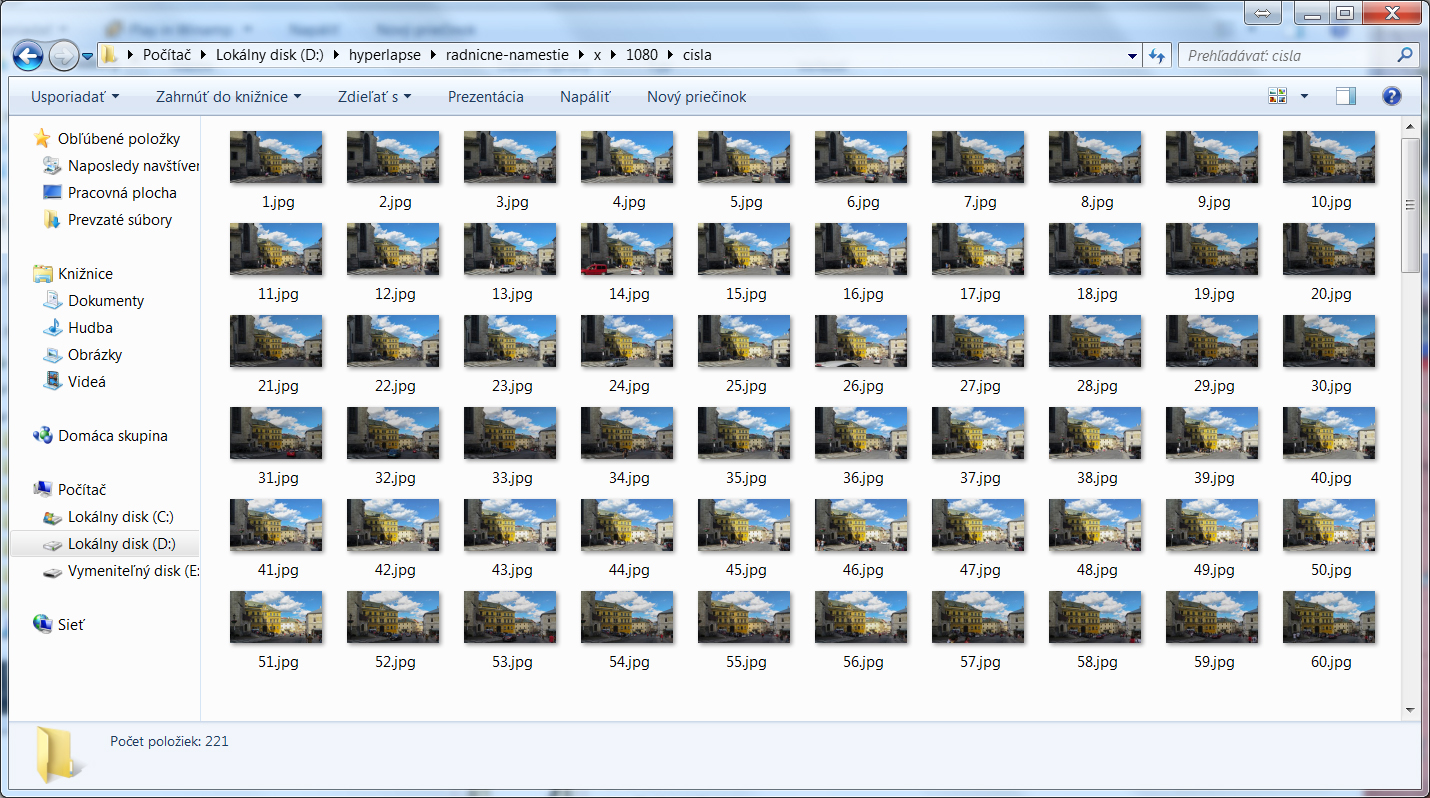
Task: Click 'Počítač' in the address breadcrumb
Action: click(x=167, y=55)
